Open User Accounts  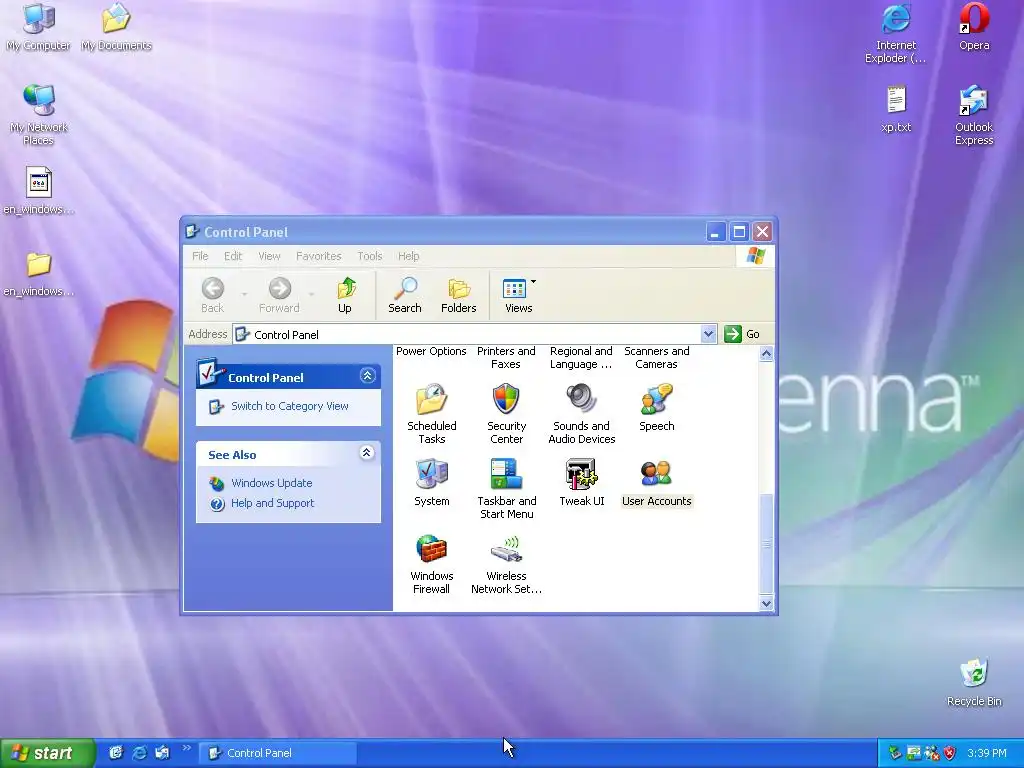656,483
